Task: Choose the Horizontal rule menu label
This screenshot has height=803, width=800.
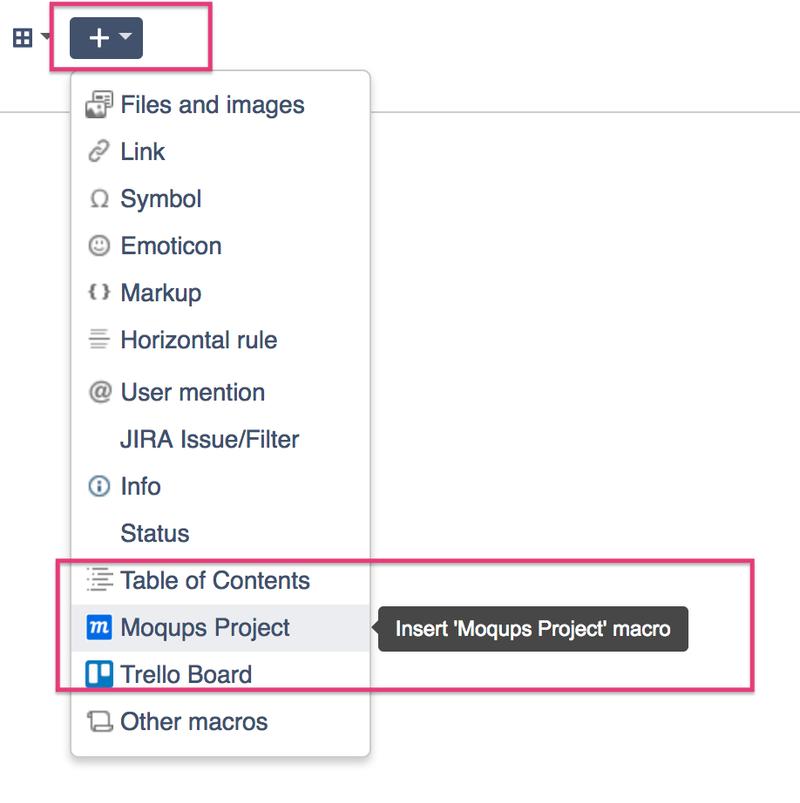Action: pyautogui.click(x=198, y=340)
